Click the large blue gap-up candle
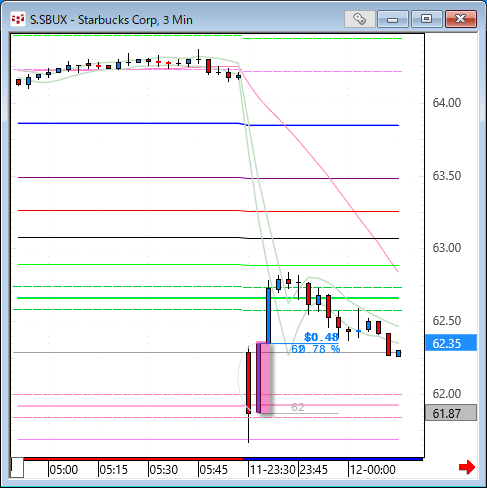This screenshot has height=488, width=487. click(268, 315)
